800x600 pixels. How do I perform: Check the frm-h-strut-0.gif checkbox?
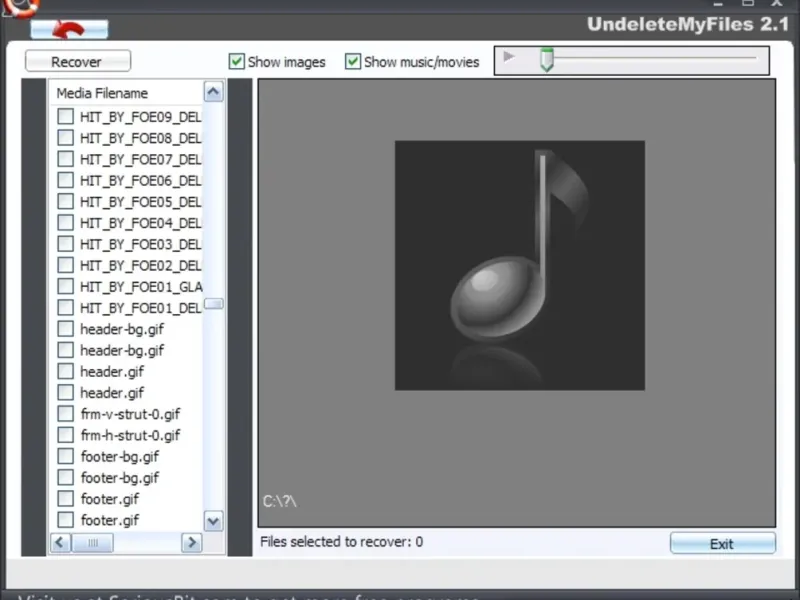coord(65,435)
